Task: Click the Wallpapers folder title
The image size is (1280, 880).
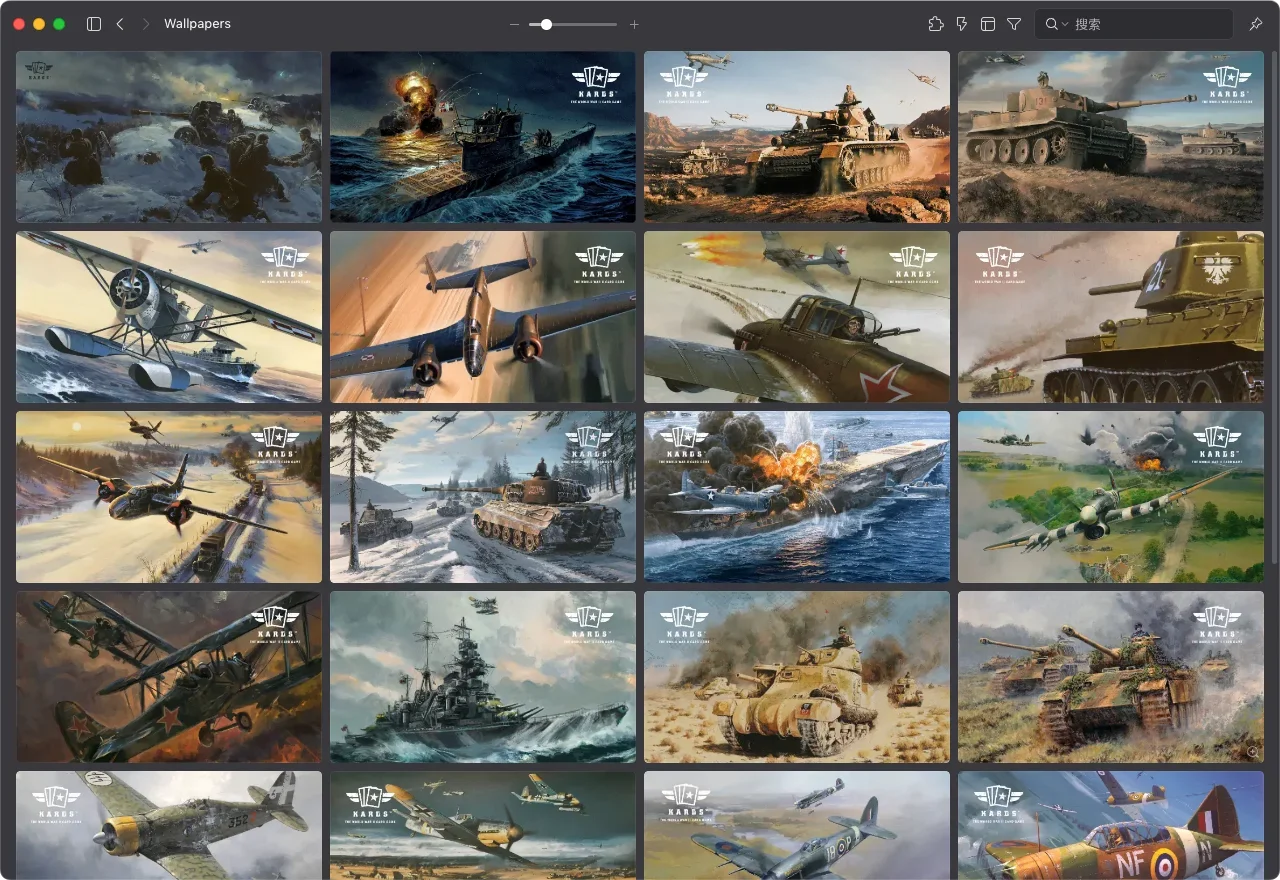Action: click(x=197, y=24)
